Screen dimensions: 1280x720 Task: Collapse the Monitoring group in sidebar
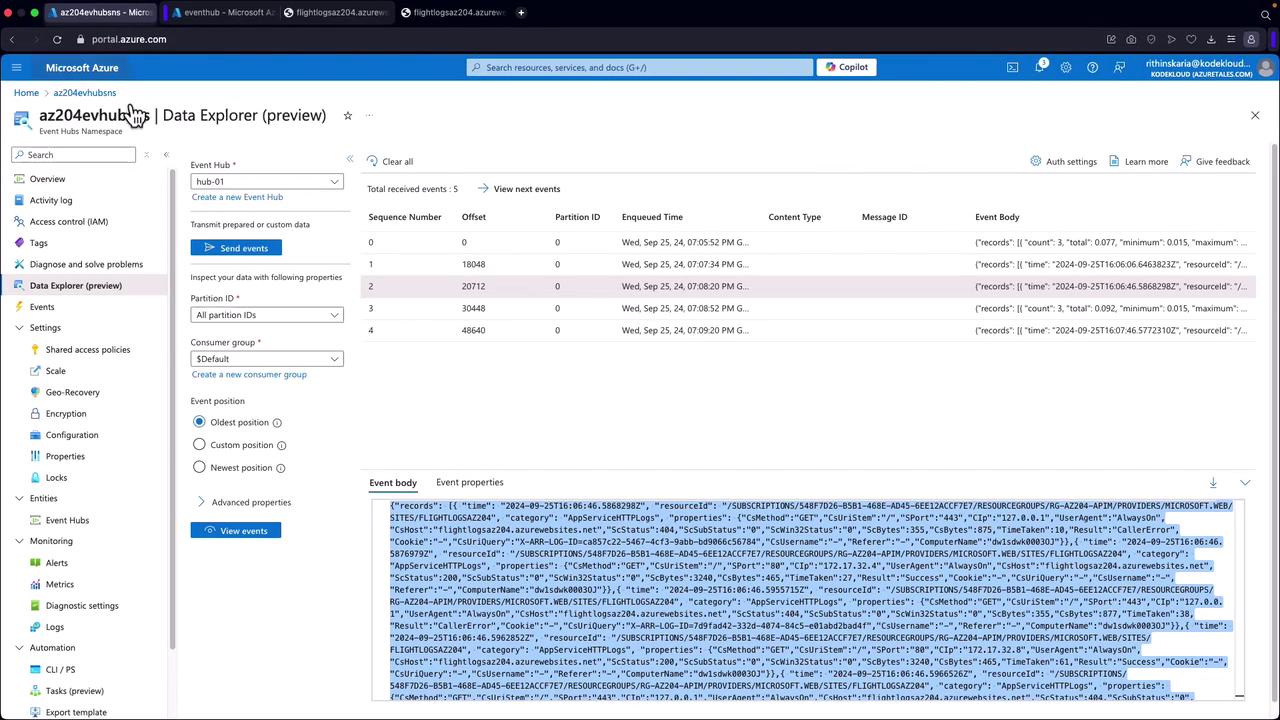[x=19, y=541]
